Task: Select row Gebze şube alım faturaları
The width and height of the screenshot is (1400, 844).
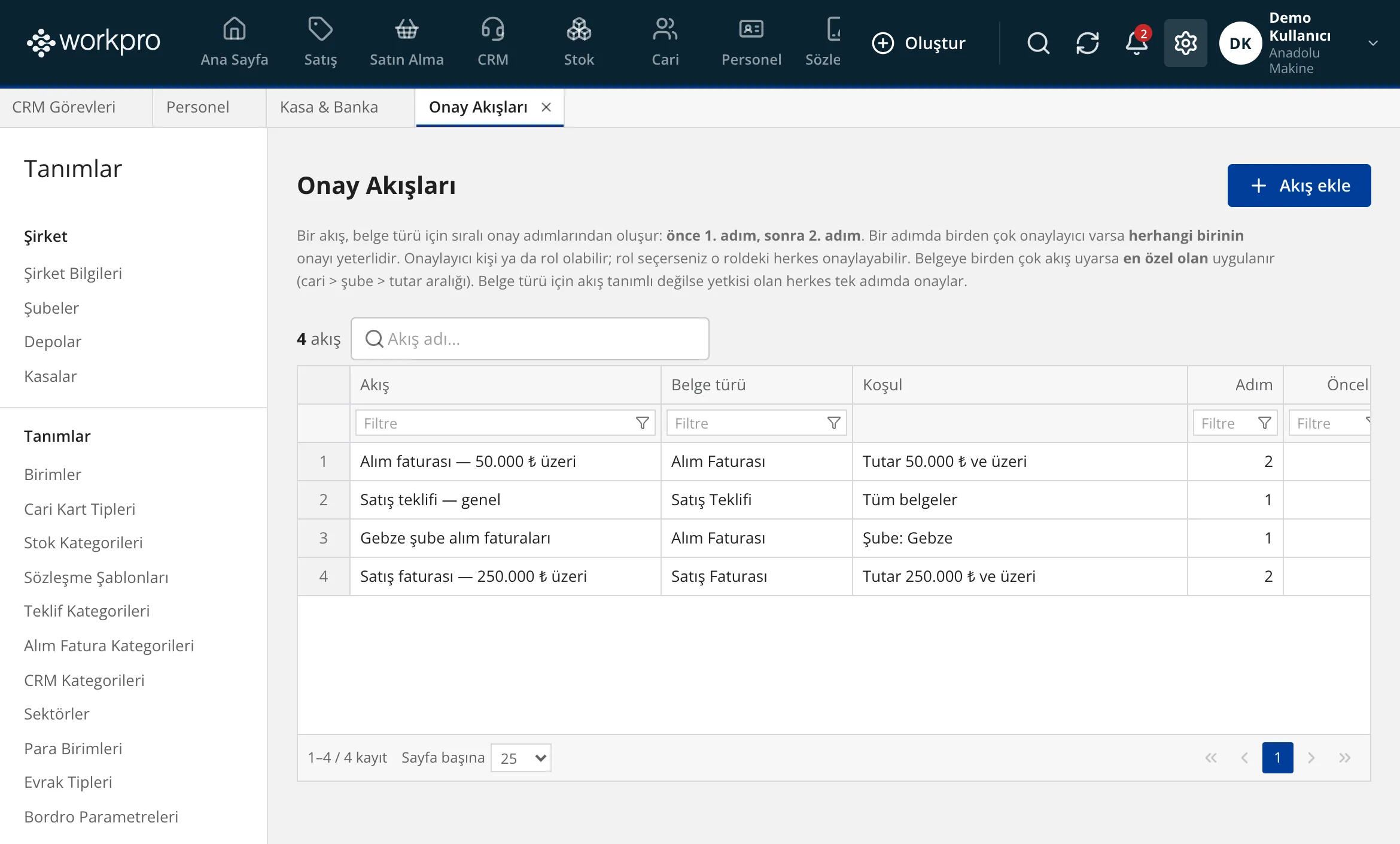Action: 833,538
